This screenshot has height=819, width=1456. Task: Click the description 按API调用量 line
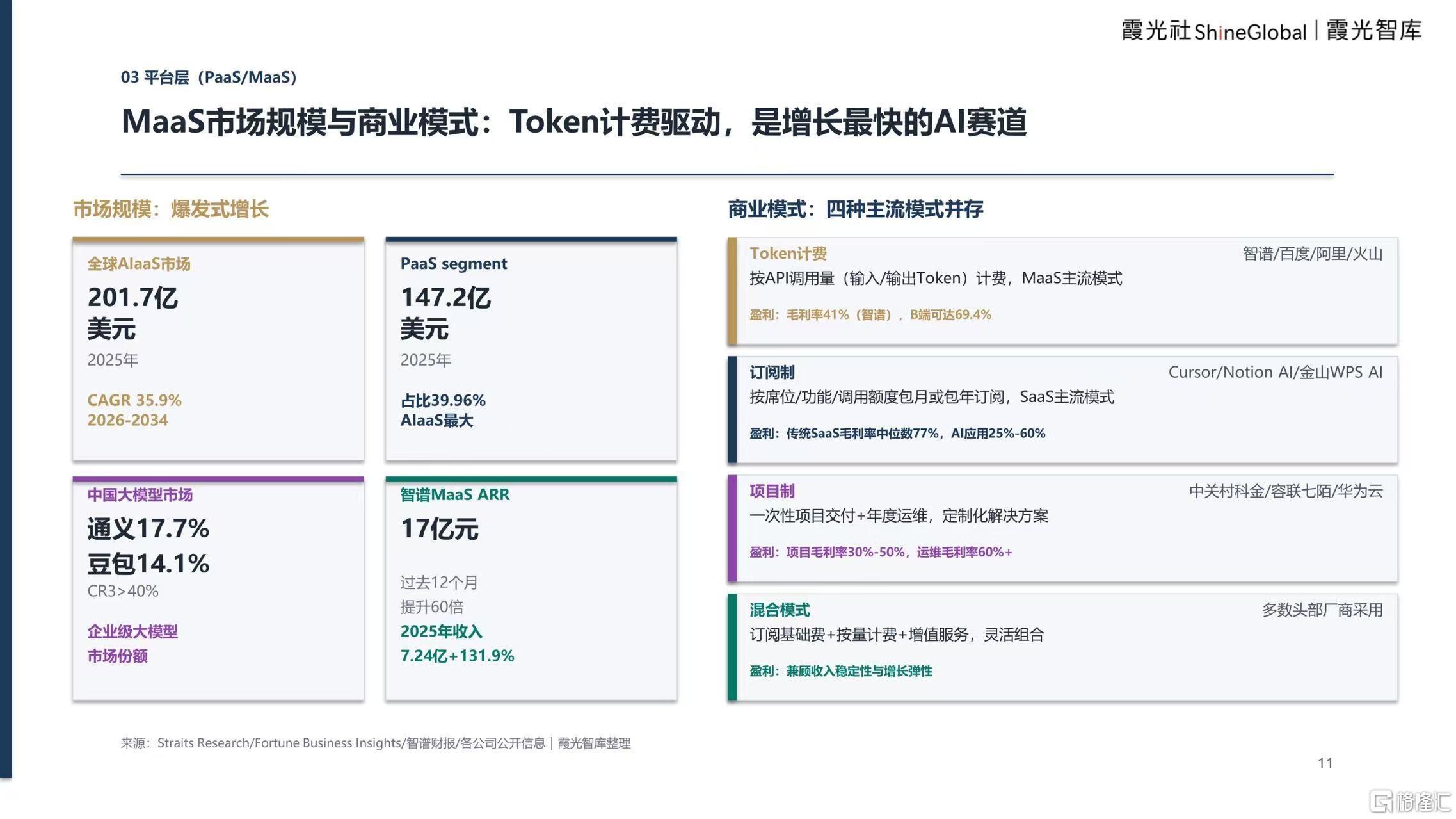click(936, 279)
